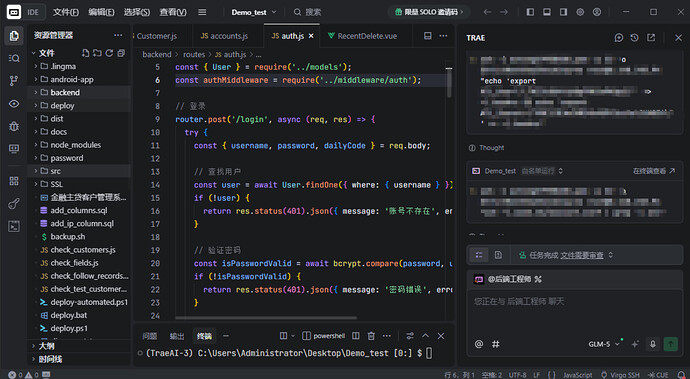Image resolution: width=690 pixels, height=379 pixels.
Task: Switch to the 输出 output tab
Action: click(177, 336)
